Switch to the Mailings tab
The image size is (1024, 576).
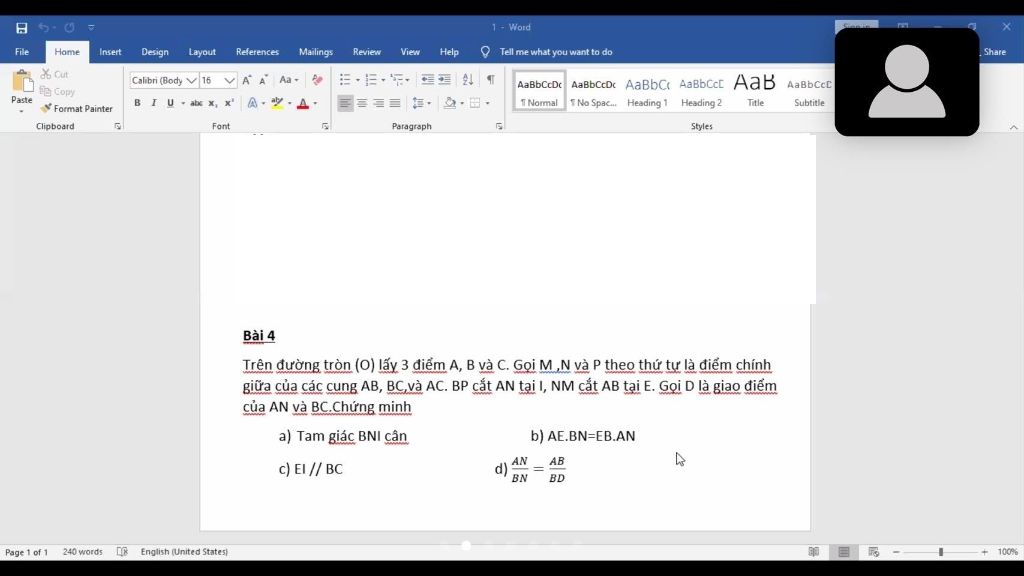pos(315,52)
